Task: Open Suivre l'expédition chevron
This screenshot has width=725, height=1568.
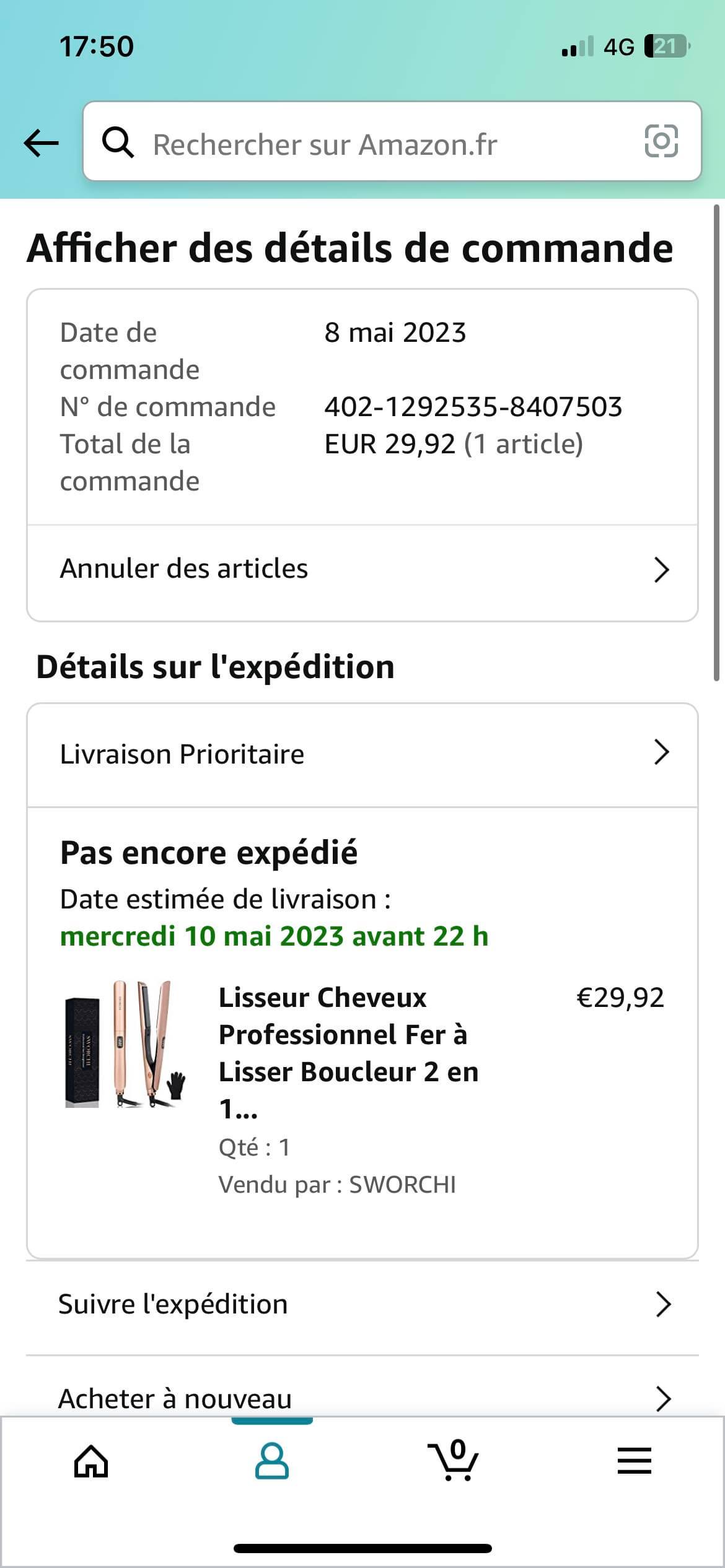Action: pos(662,1304)
